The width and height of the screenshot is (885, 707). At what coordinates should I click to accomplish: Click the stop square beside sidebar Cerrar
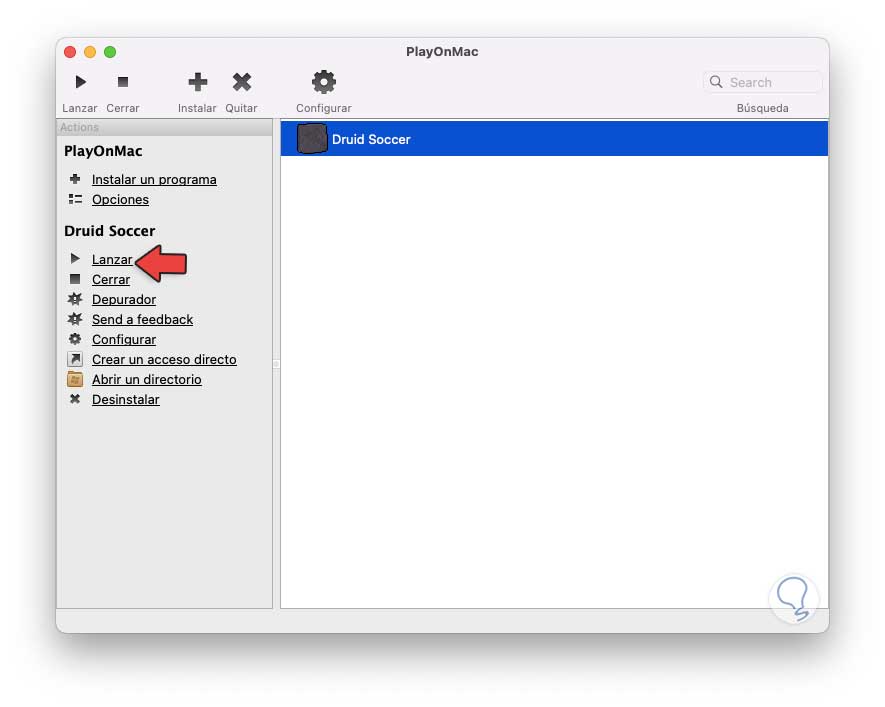point(75,279)
